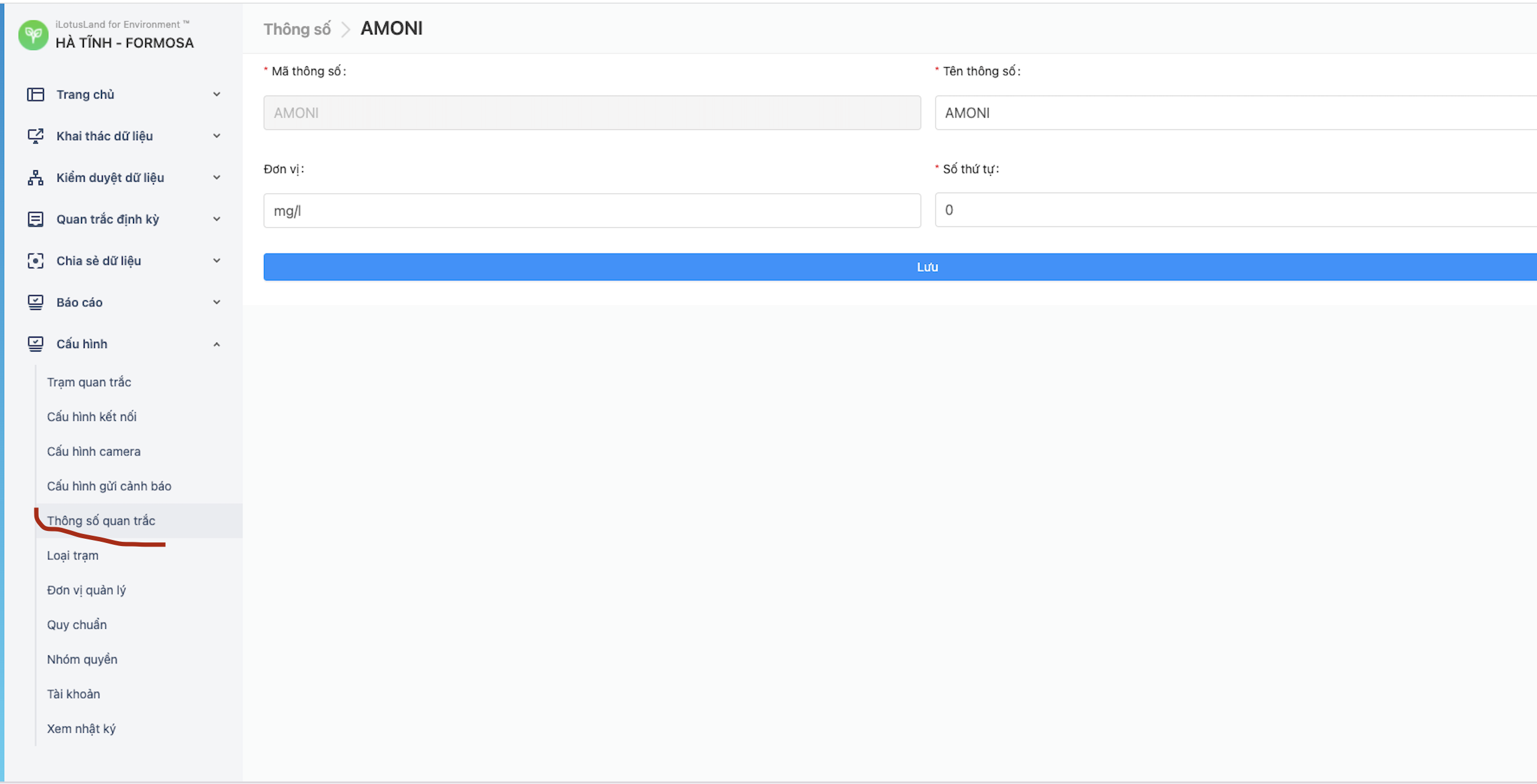Click the Khai thác dữ liệu icon
Viewport: 1537px width, 784px height.
(x=36, y=136)
